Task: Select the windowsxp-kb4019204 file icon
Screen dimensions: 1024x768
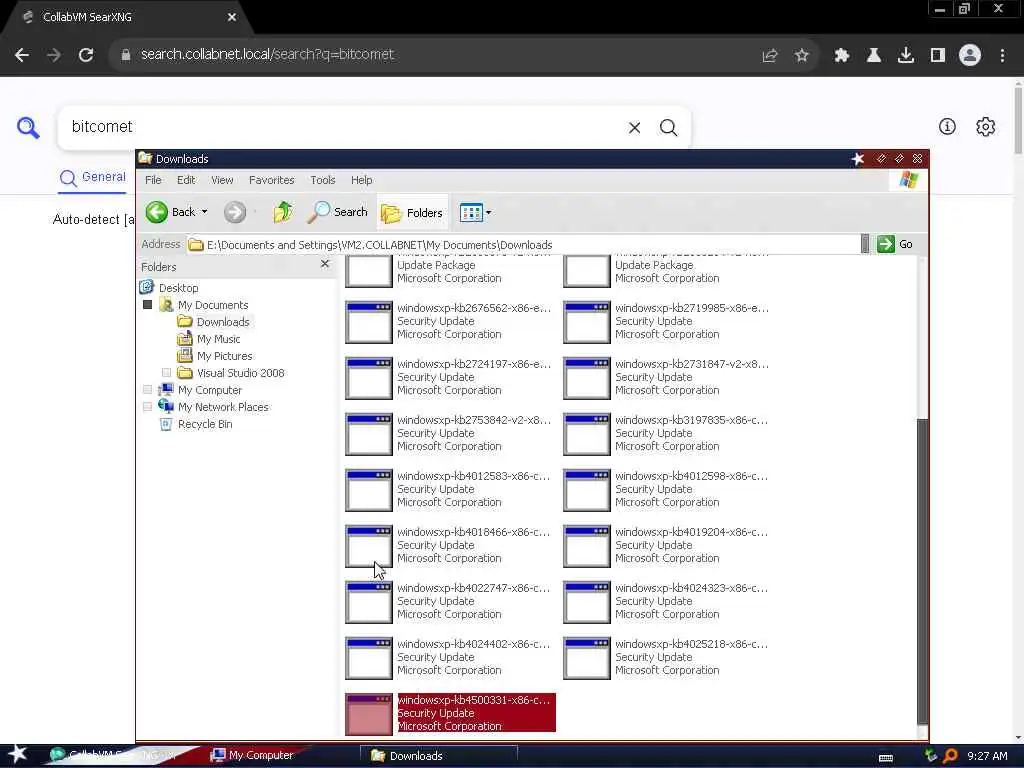Action: point(587,547)
